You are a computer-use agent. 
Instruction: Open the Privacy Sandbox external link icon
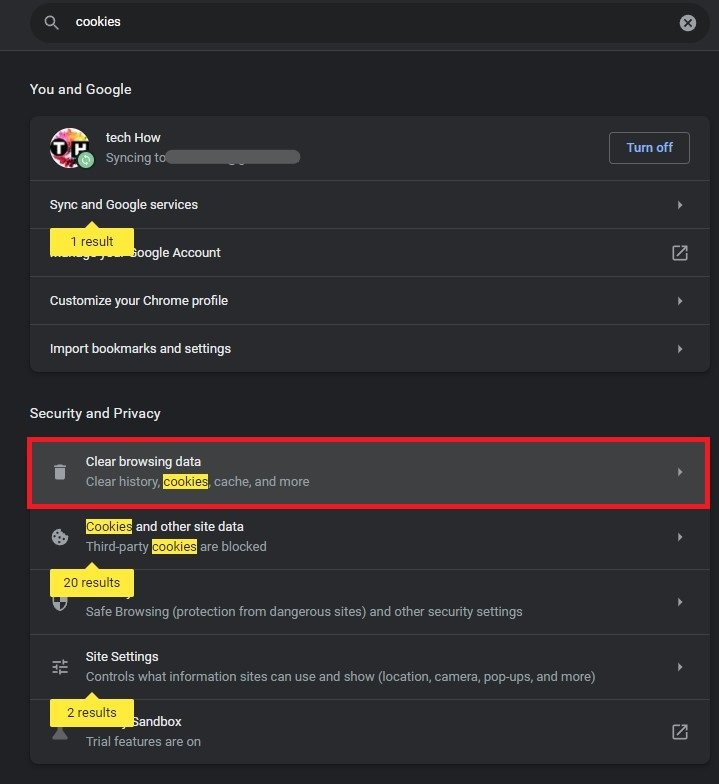click(x=680, y=732)
